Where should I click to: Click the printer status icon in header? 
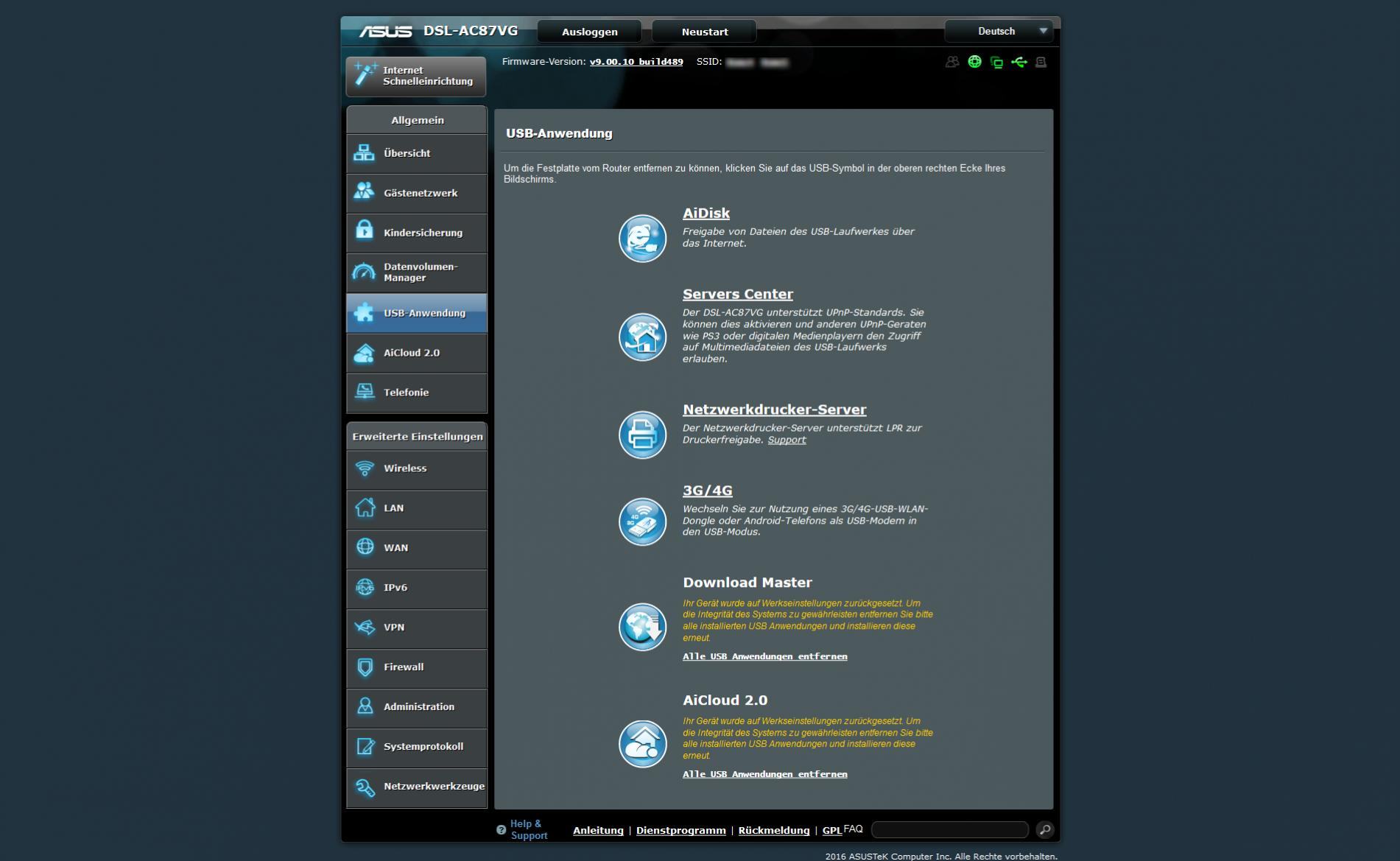(1041, 62)
